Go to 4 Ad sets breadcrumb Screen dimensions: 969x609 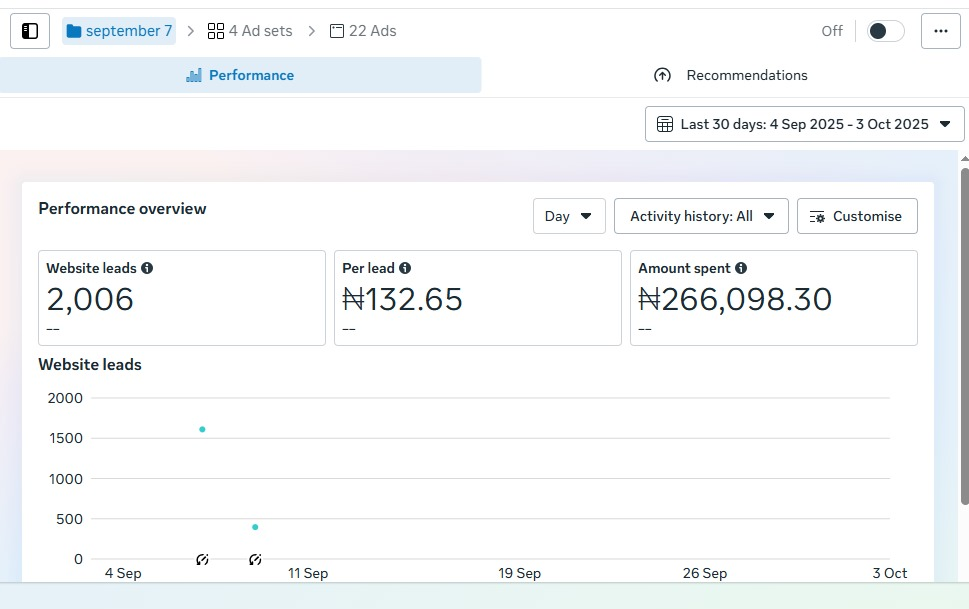point(250,31)
